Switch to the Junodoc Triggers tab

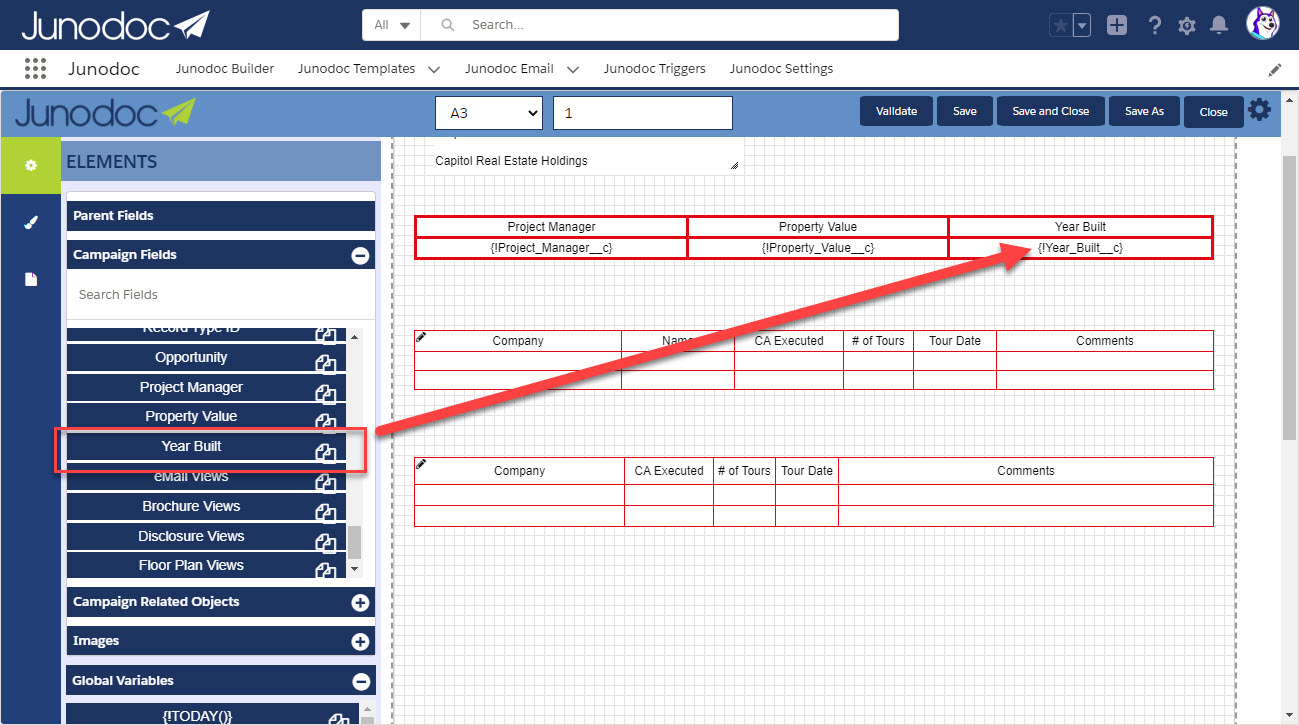pos(655,68)
